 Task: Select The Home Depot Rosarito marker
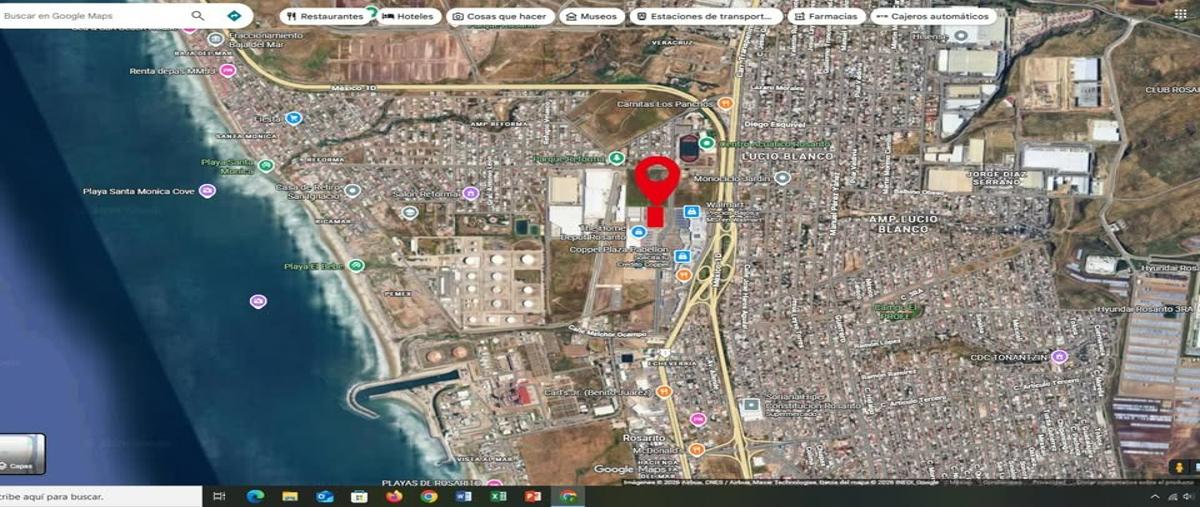638,232
